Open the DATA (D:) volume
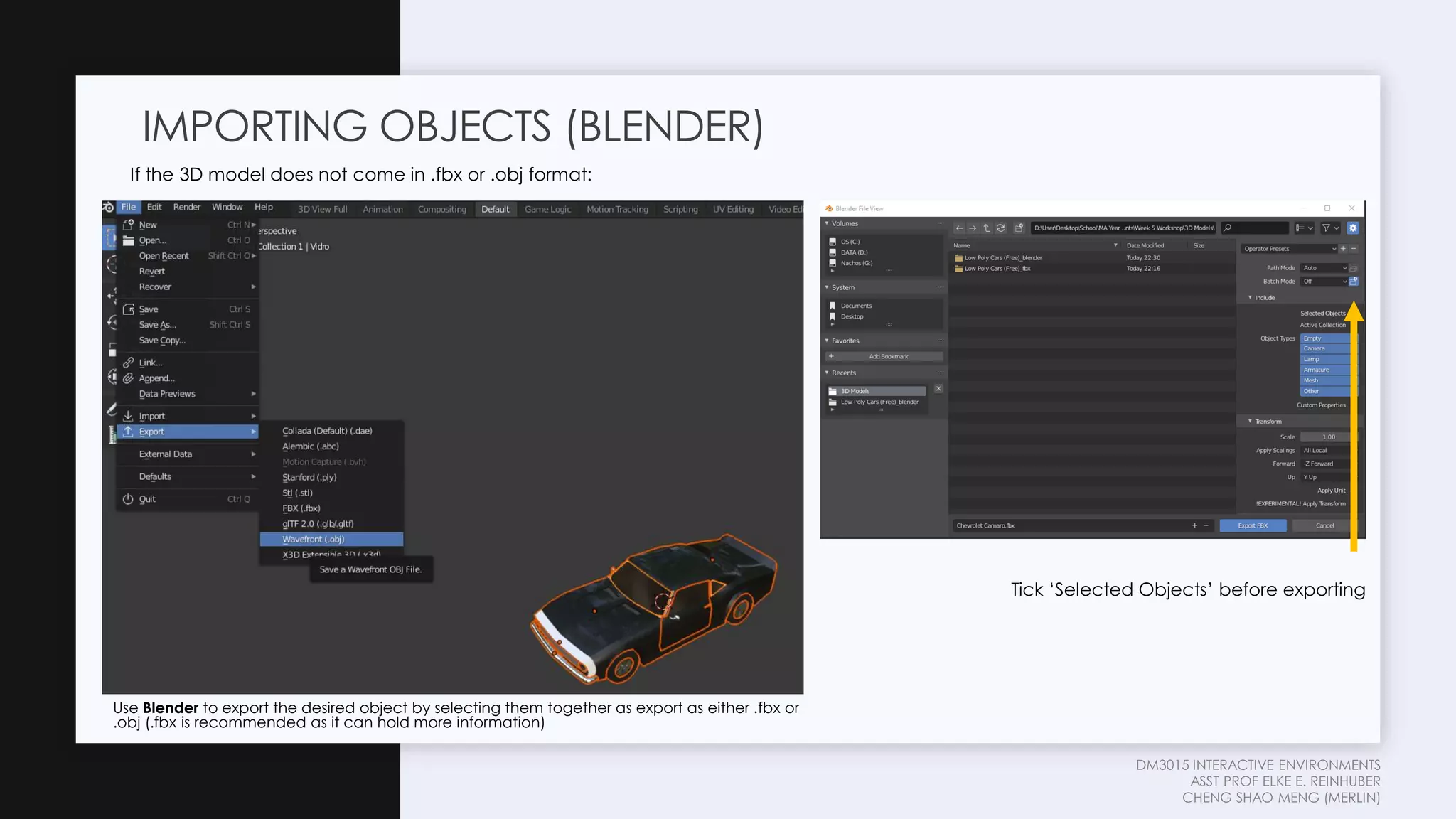The image size is (1456, 819). click(854, 252)
